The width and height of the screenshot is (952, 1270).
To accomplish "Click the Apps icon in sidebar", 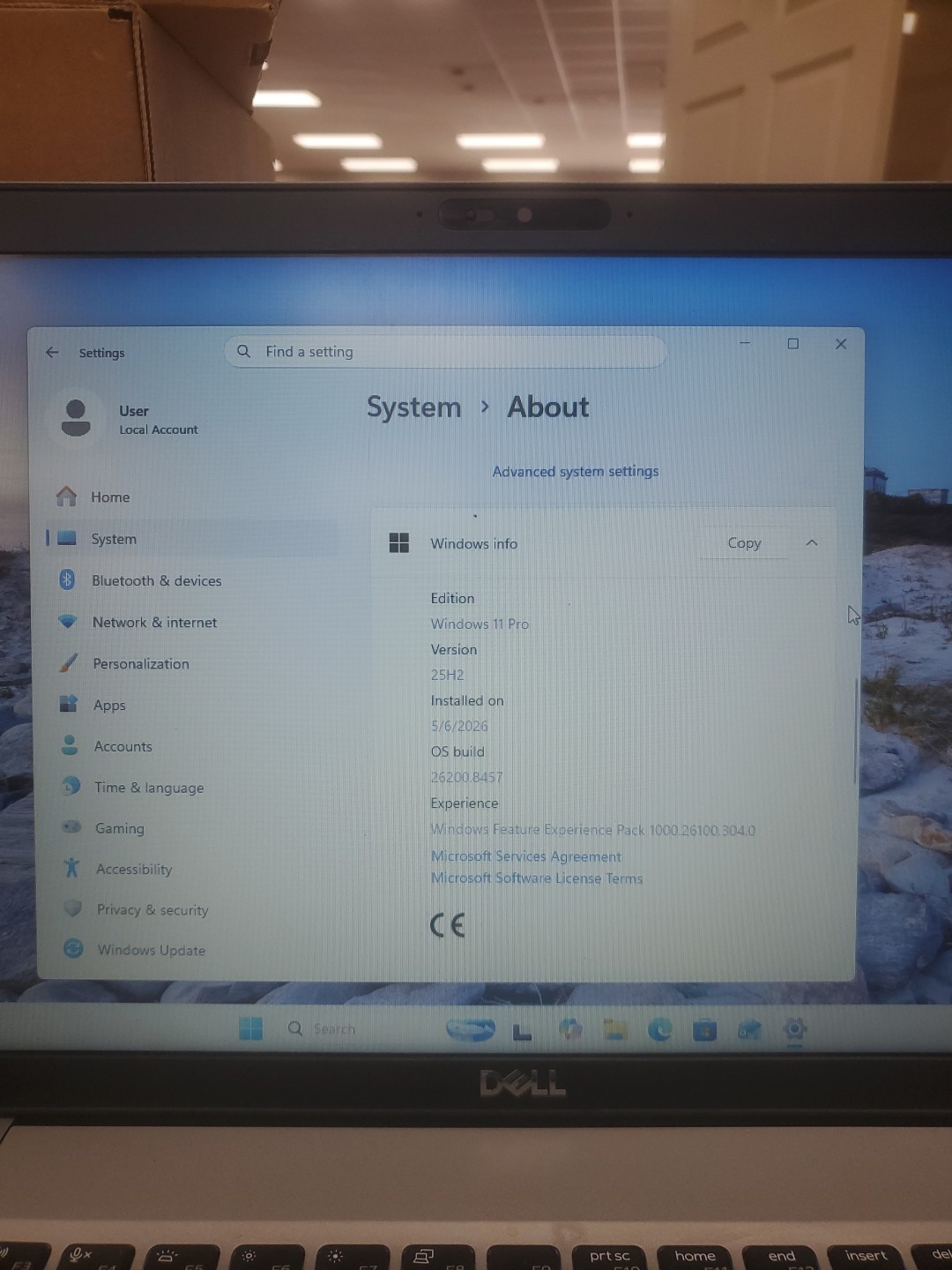I will coord(69,703).
